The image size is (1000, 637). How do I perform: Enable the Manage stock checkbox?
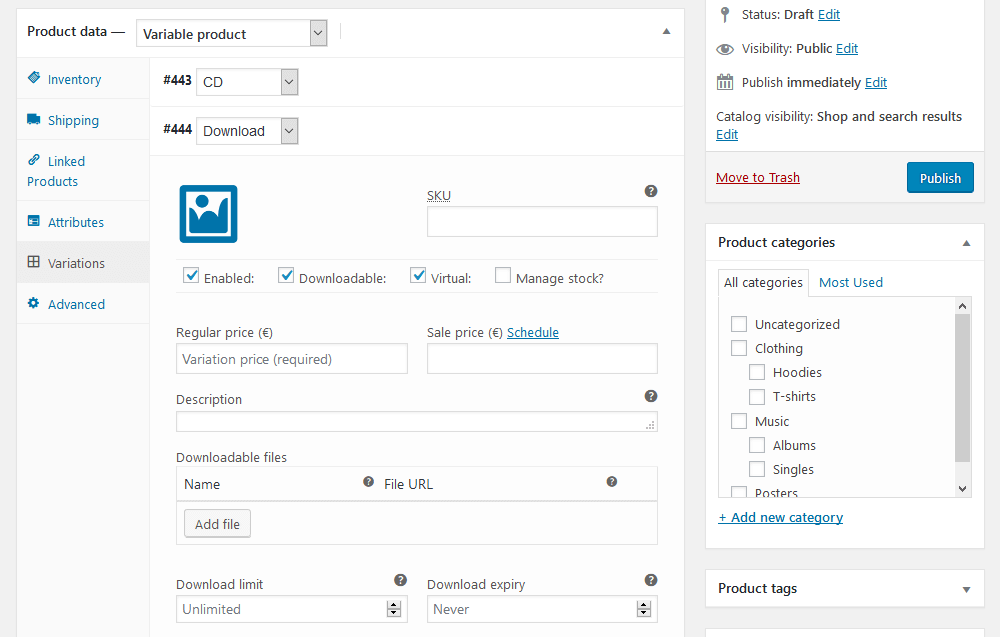tap(503, 276)
